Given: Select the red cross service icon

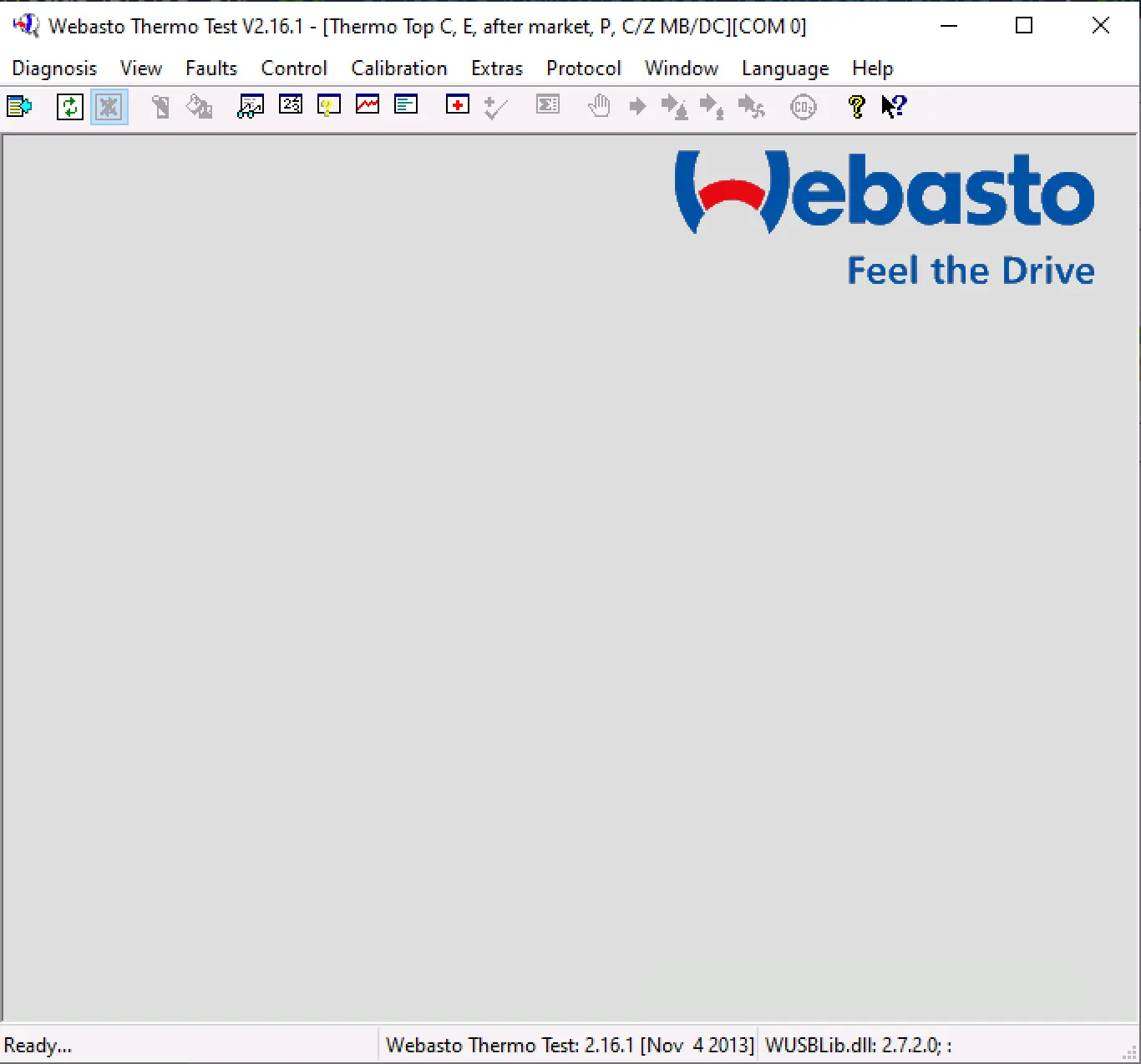Looking at the screenshot, I should click(457, 106).
